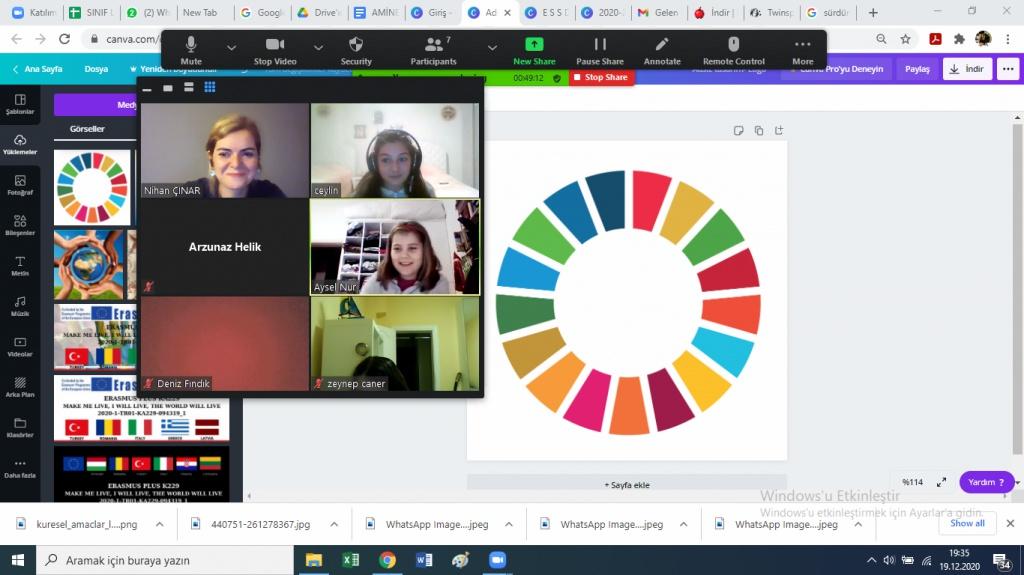Switch Zoom video panel to grid view
Image resolution: width=1024 pixels, height=575 pixels.
(210, 88)
